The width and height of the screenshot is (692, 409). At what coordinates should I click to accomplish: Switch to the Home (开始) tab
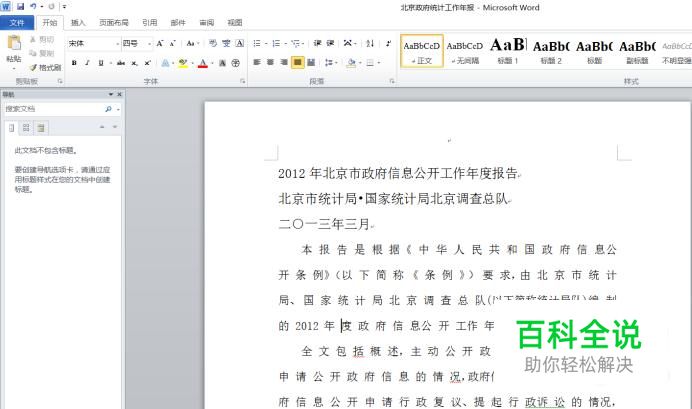[x=49, y=23]
